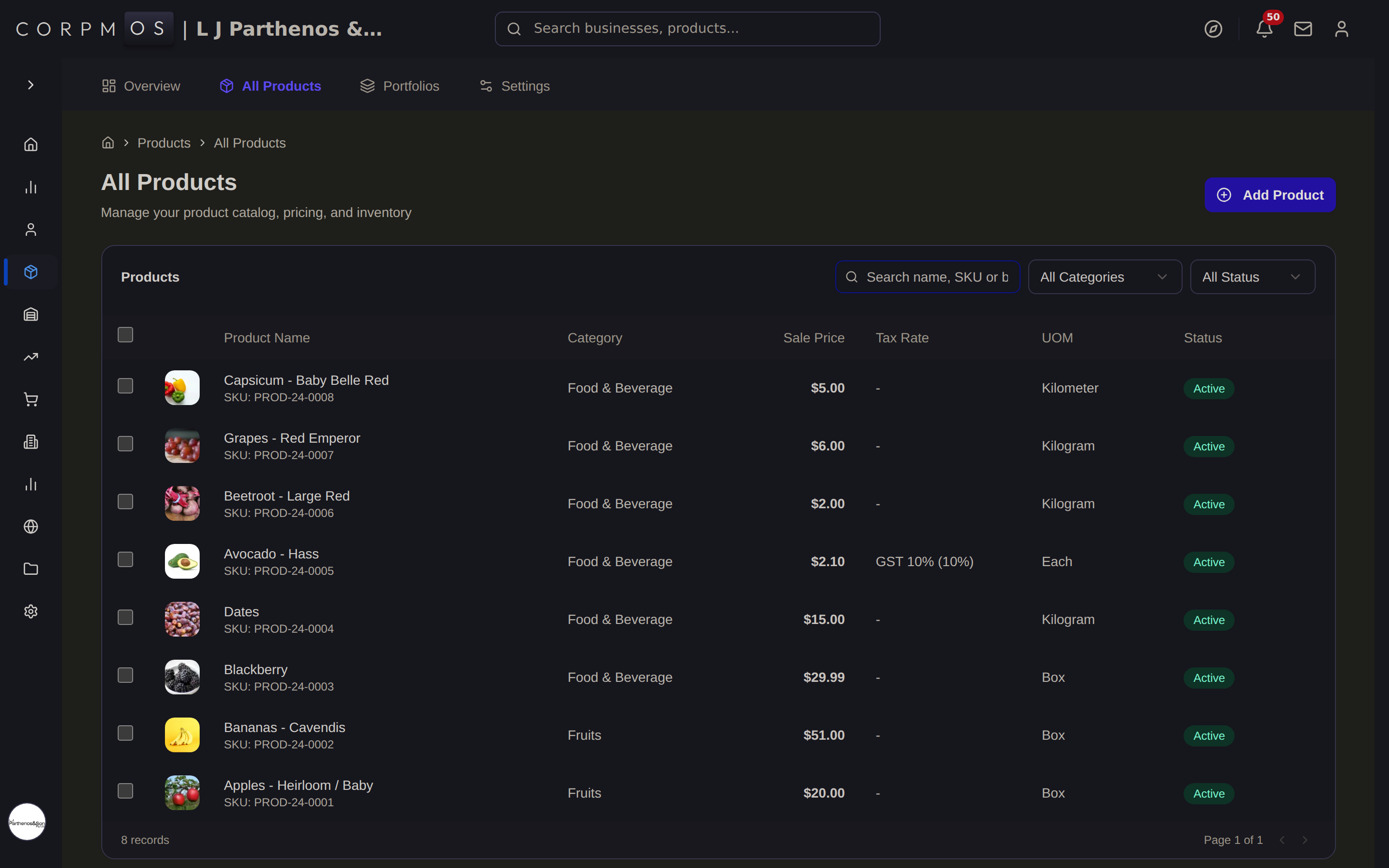1389x868 pixels.
Task: Click the Blackberry product thumbnail
Action: click(x=182, y=678)
